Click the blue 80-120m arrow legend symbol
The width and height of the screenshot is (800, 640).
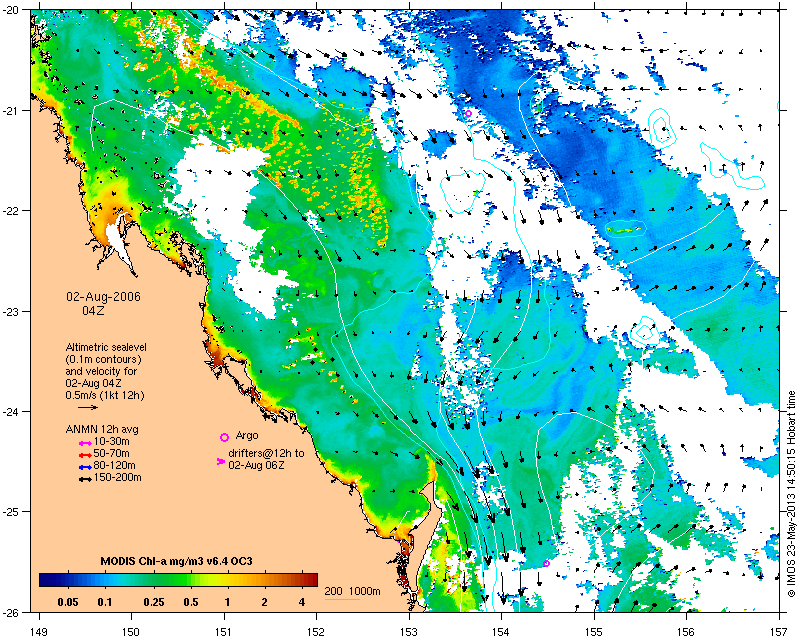85,467
